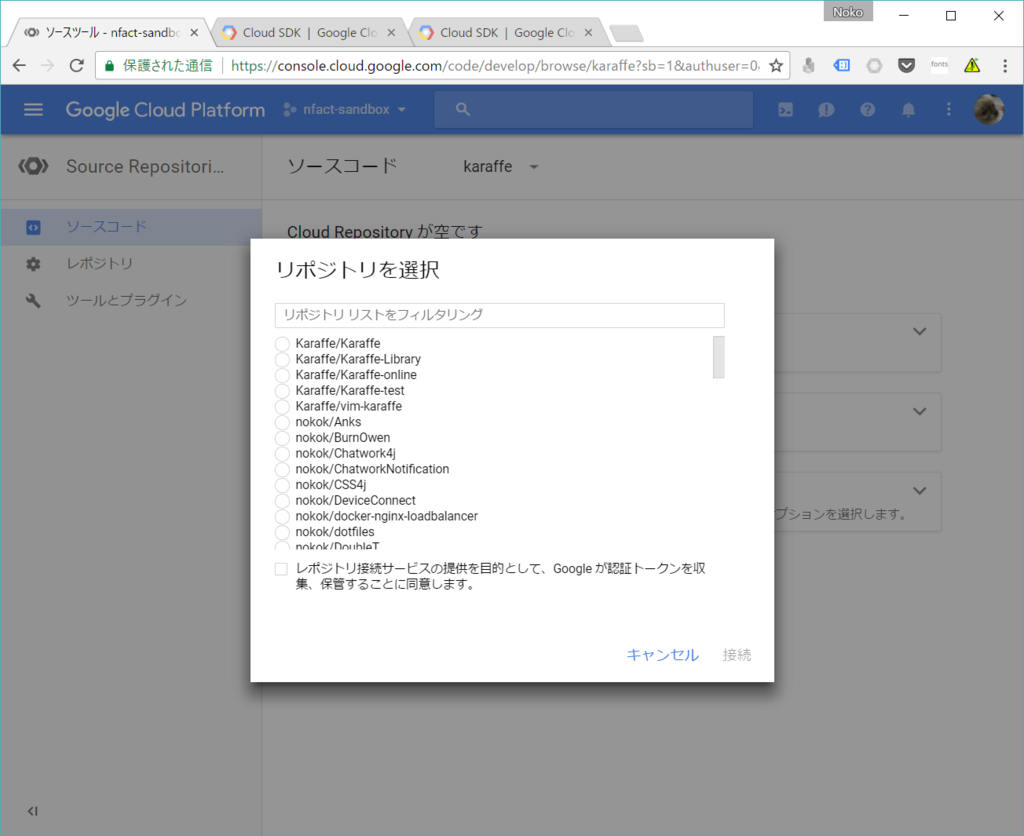Expand the second collapsed panel chevron
The height and width of the screenshot is (836, 1024).
[x=920, y=411]
